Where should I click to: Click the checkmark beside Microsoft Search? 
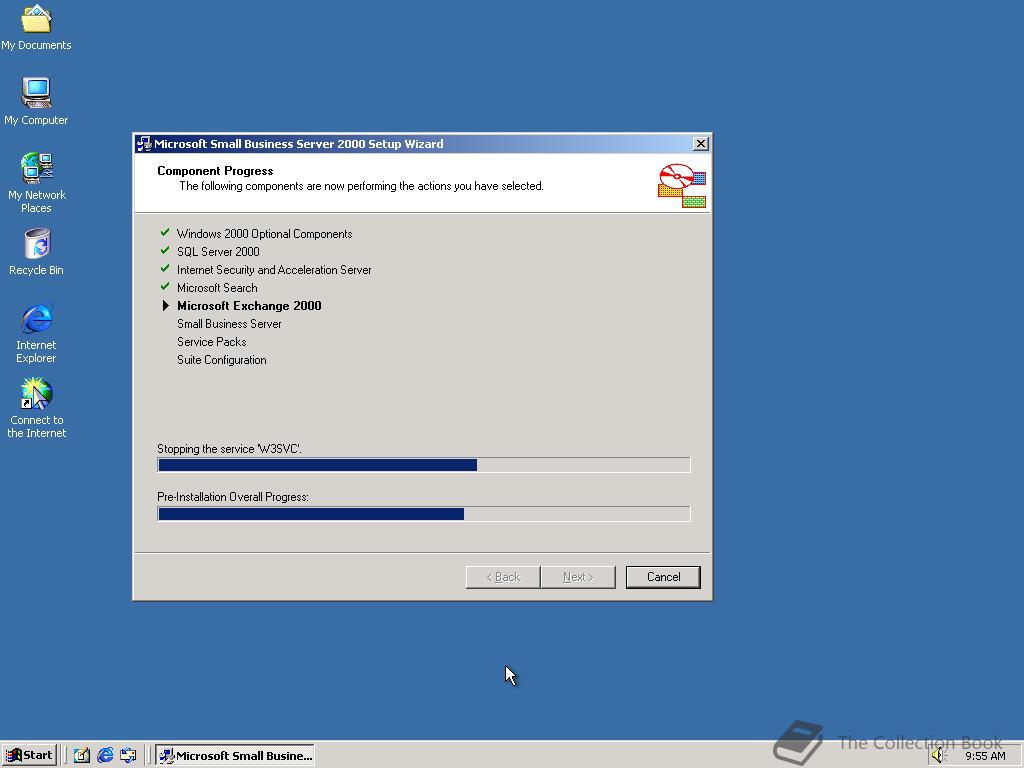tap(165, 287)
